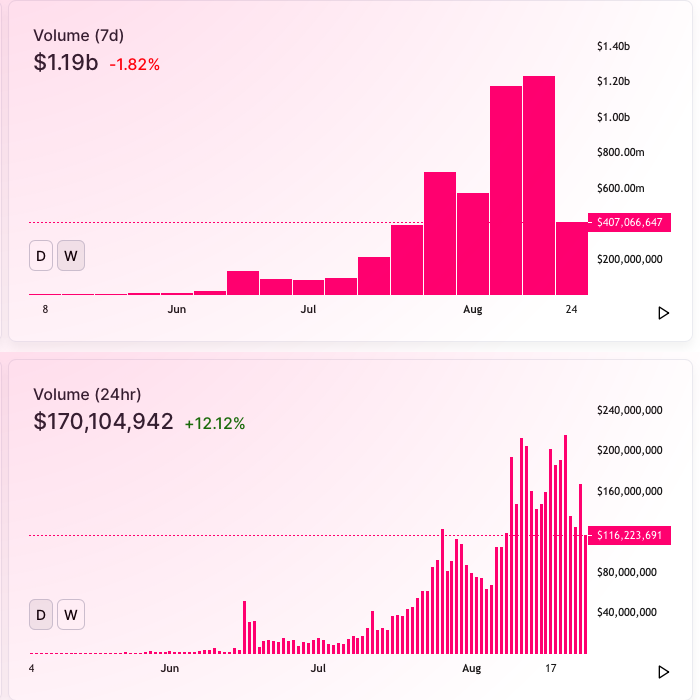Select the tallest weekly volume bar
This screenshot has width=700, height=700.
(x=539, y=185)
